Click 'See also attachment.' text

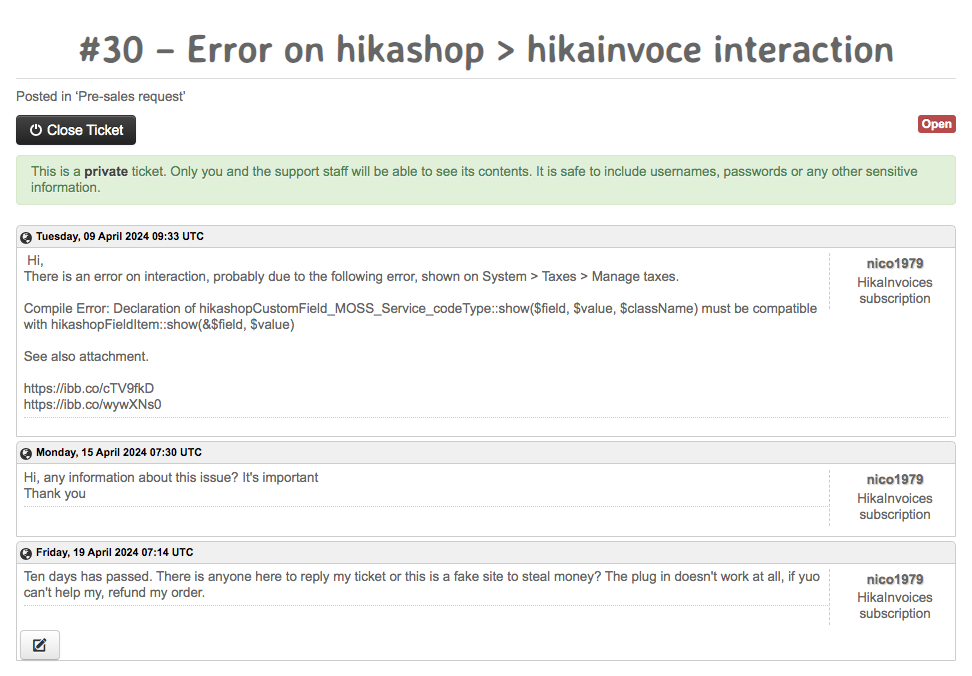86,357
